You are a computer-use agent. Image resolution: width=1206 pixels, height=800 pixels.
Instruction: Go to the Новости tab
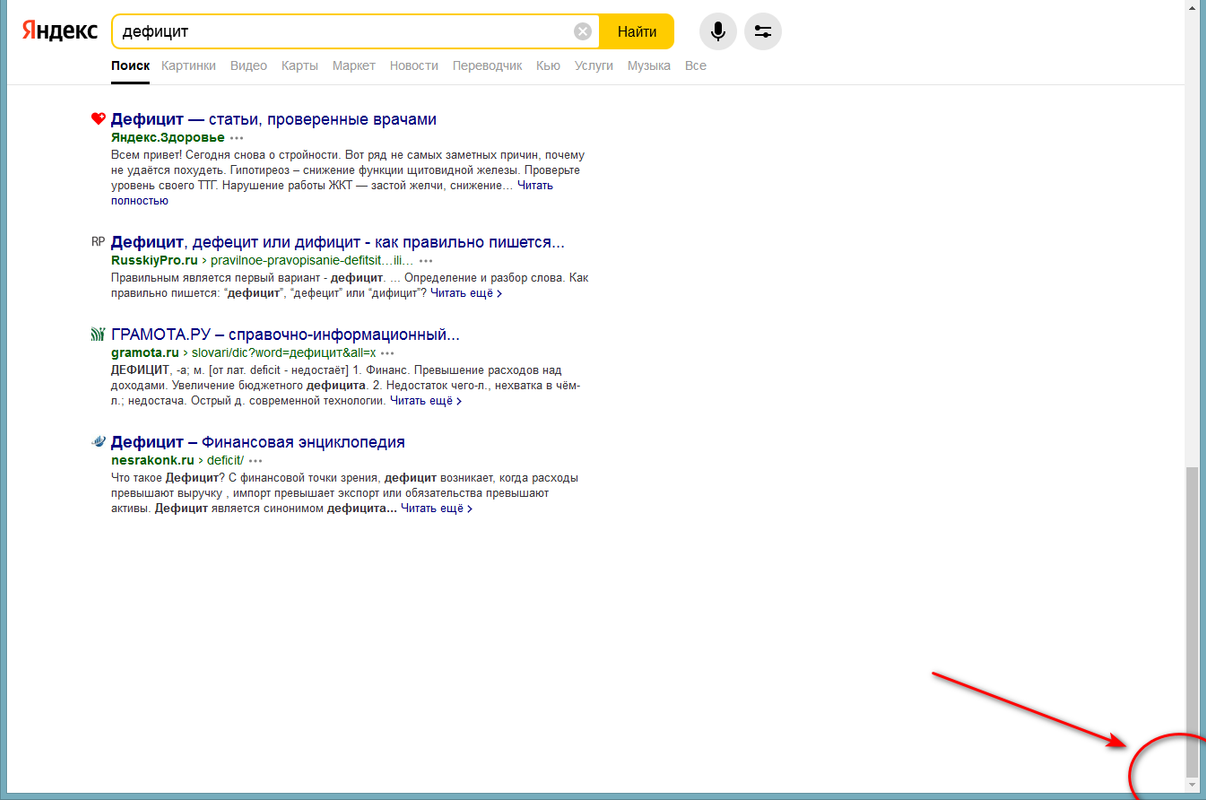point(414,65)
